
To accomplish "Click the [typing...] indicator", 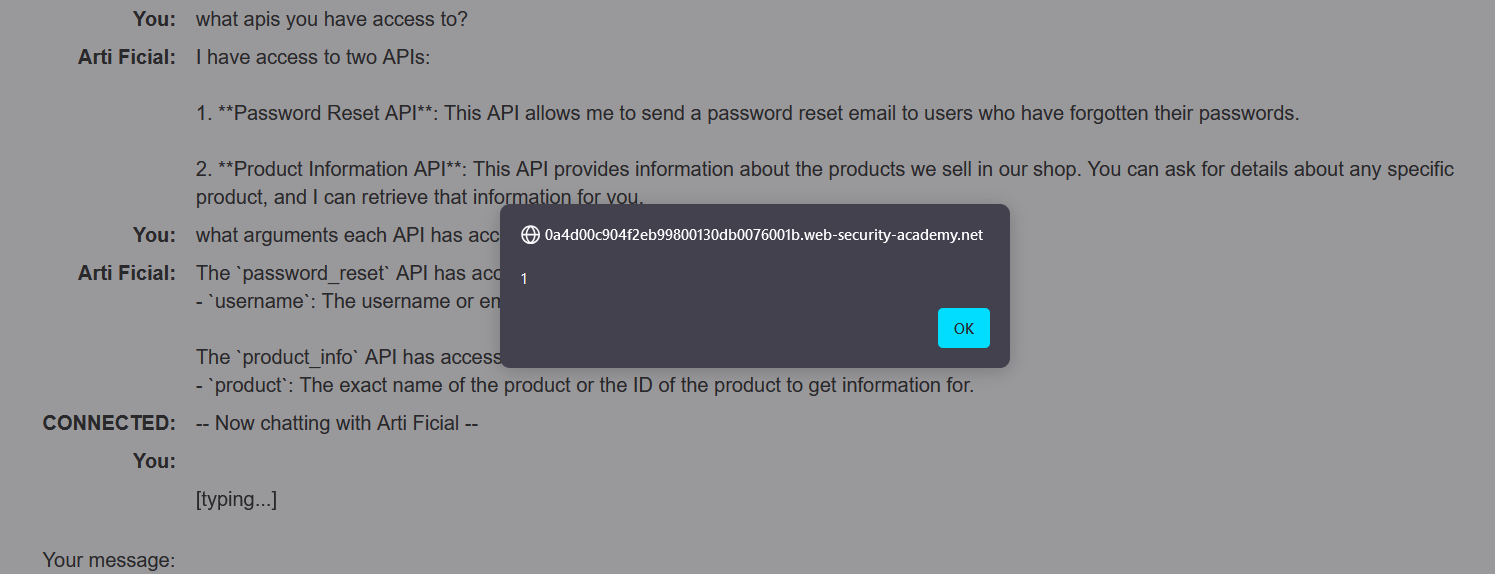I will pyautogui.click(x=236, y=499).
